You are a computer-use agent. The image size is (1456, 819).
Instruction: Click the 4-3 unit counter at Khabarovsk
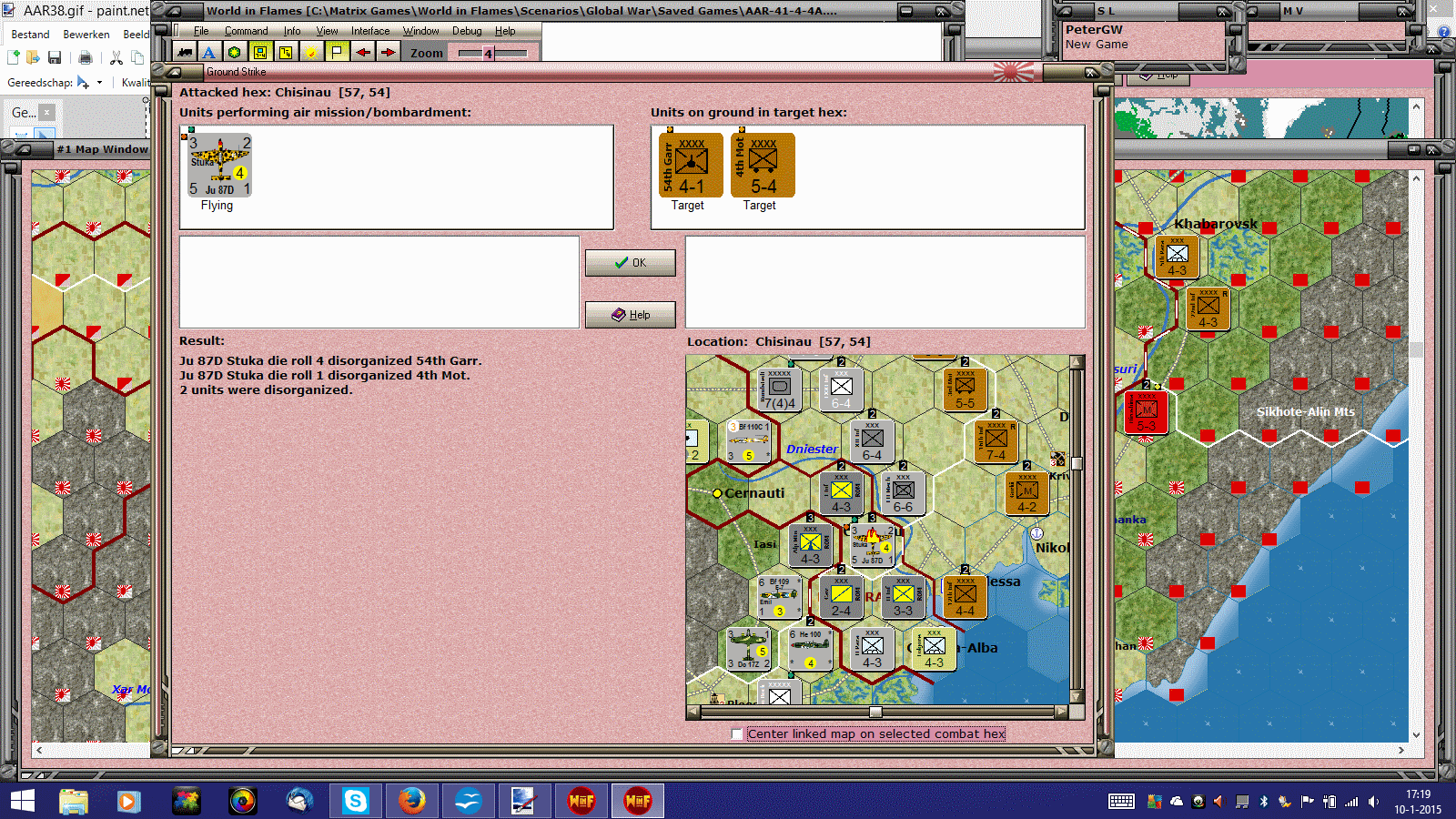point(1178,257)
